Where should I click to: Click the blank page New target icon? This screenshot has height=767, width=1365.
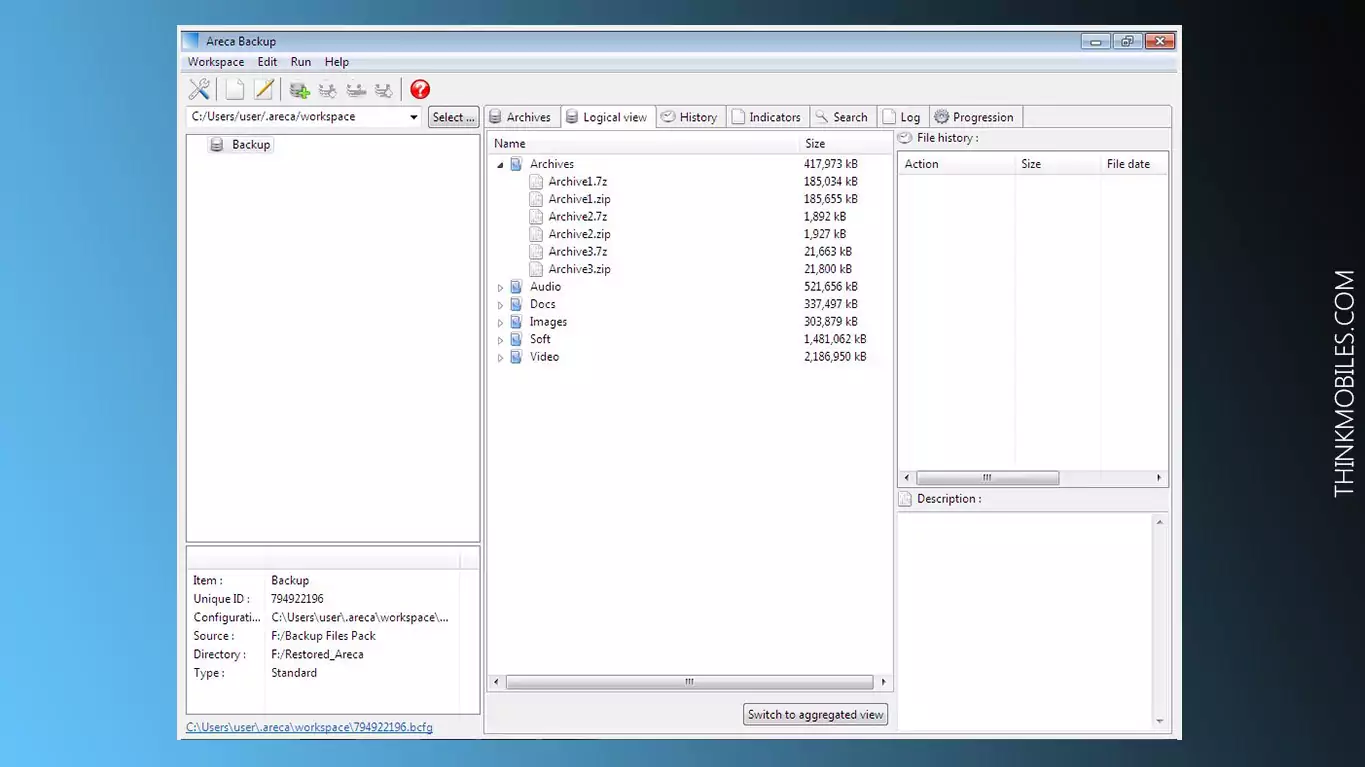[235, 90]
